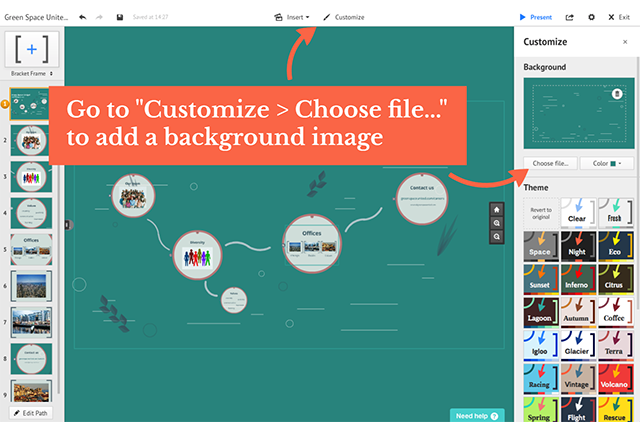
Task: Open the Insert dropdown menu
Action: click(x=292, y=17)
